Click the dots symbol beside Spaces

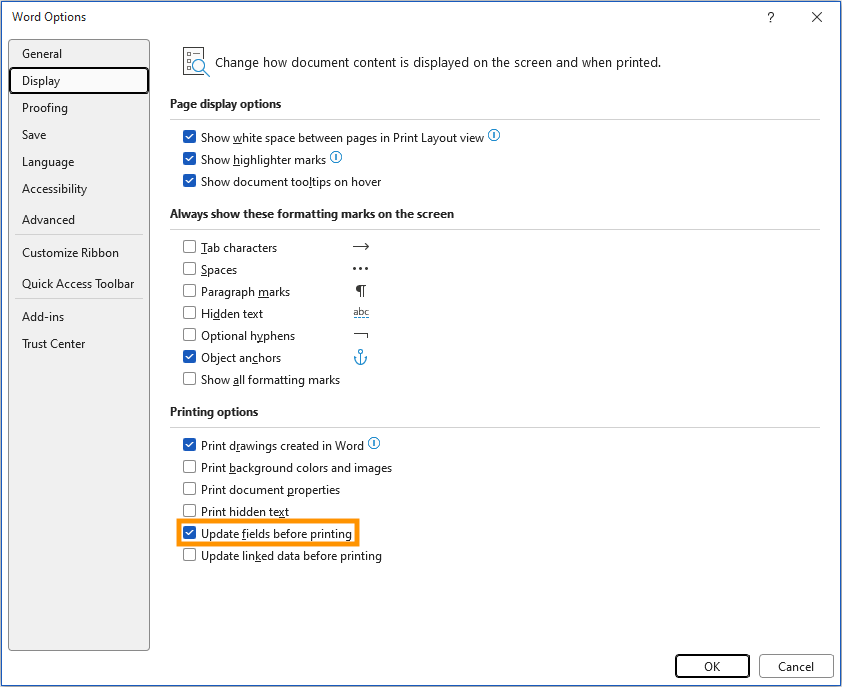[360, 269]
